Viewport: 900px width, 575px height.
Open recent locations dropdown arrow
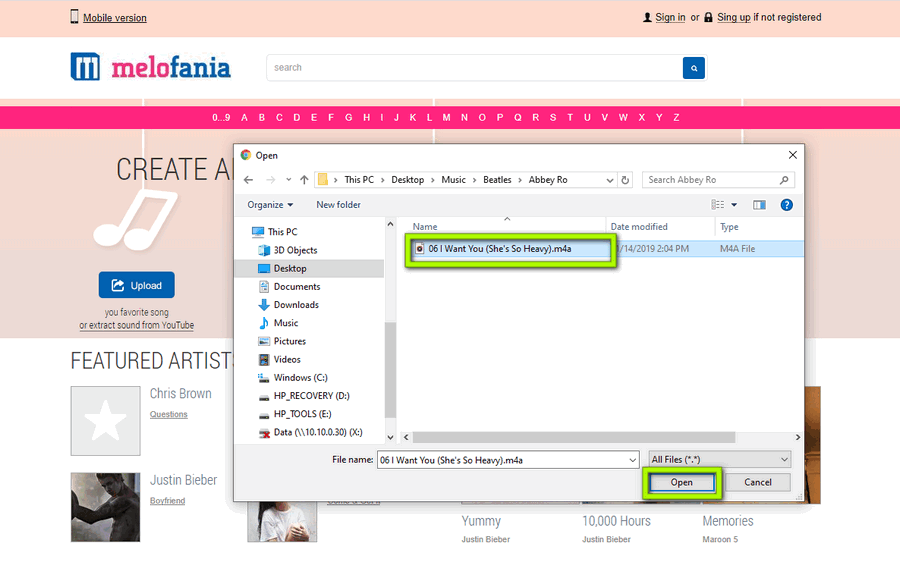288,180
